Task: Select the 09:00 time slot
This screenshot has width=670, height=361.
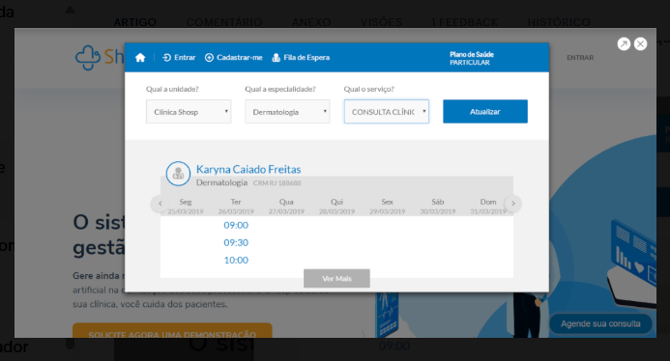Action: (x=236, y=225)
